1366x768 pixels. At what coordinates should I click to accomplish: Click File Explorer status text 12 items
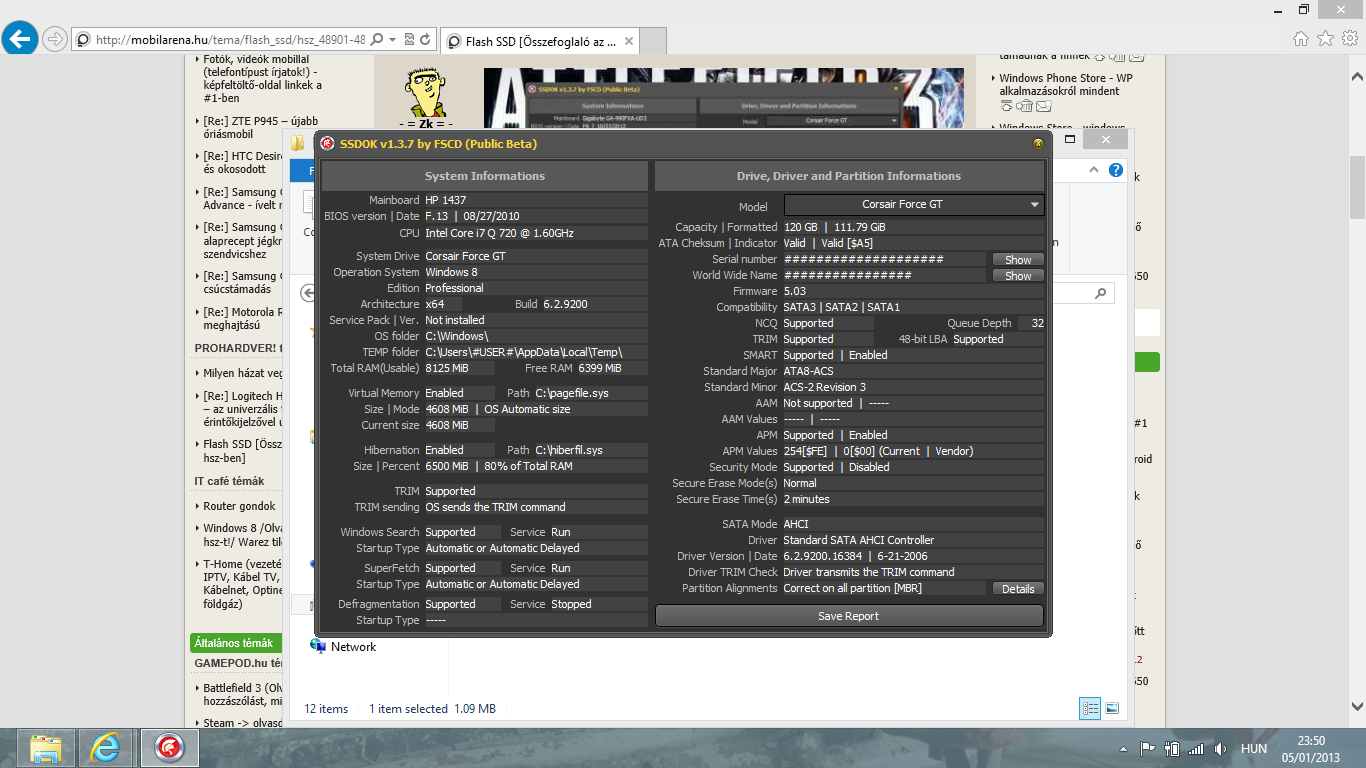(x=326, y=709)
